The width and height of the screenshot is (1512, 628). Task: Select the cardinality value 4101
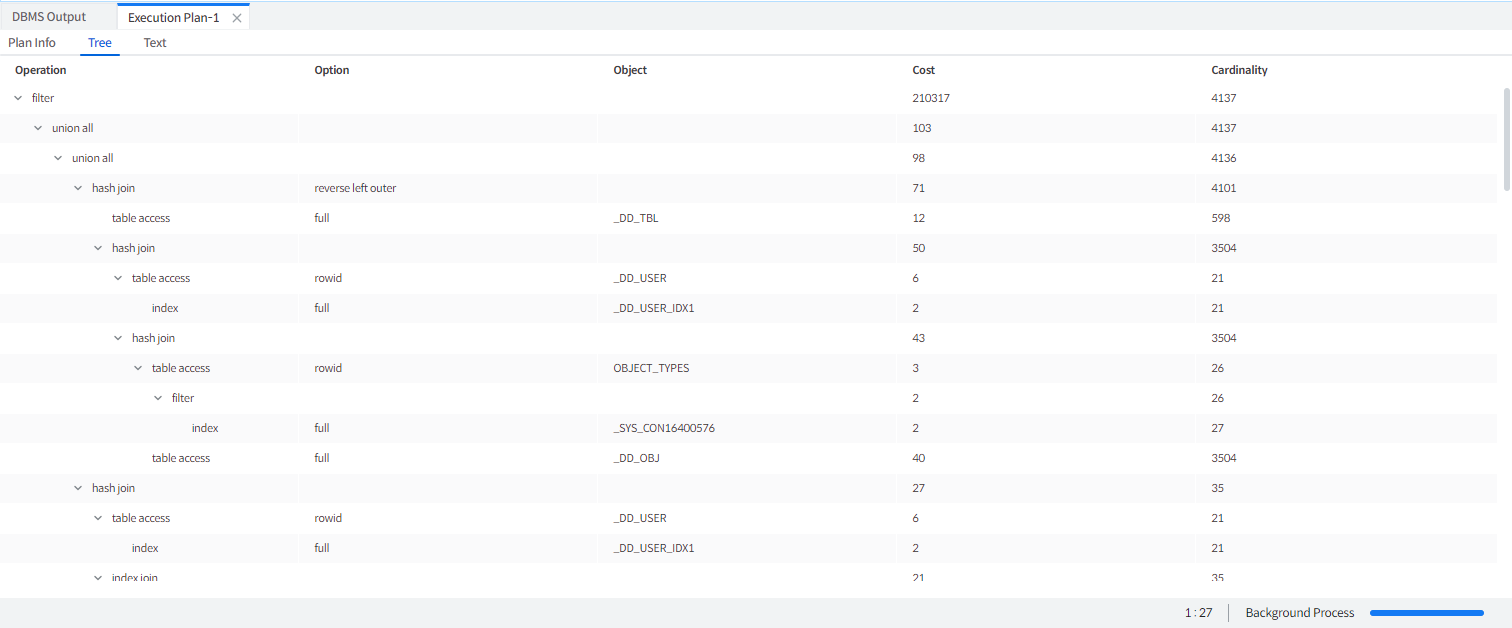tap(1224, 188)
